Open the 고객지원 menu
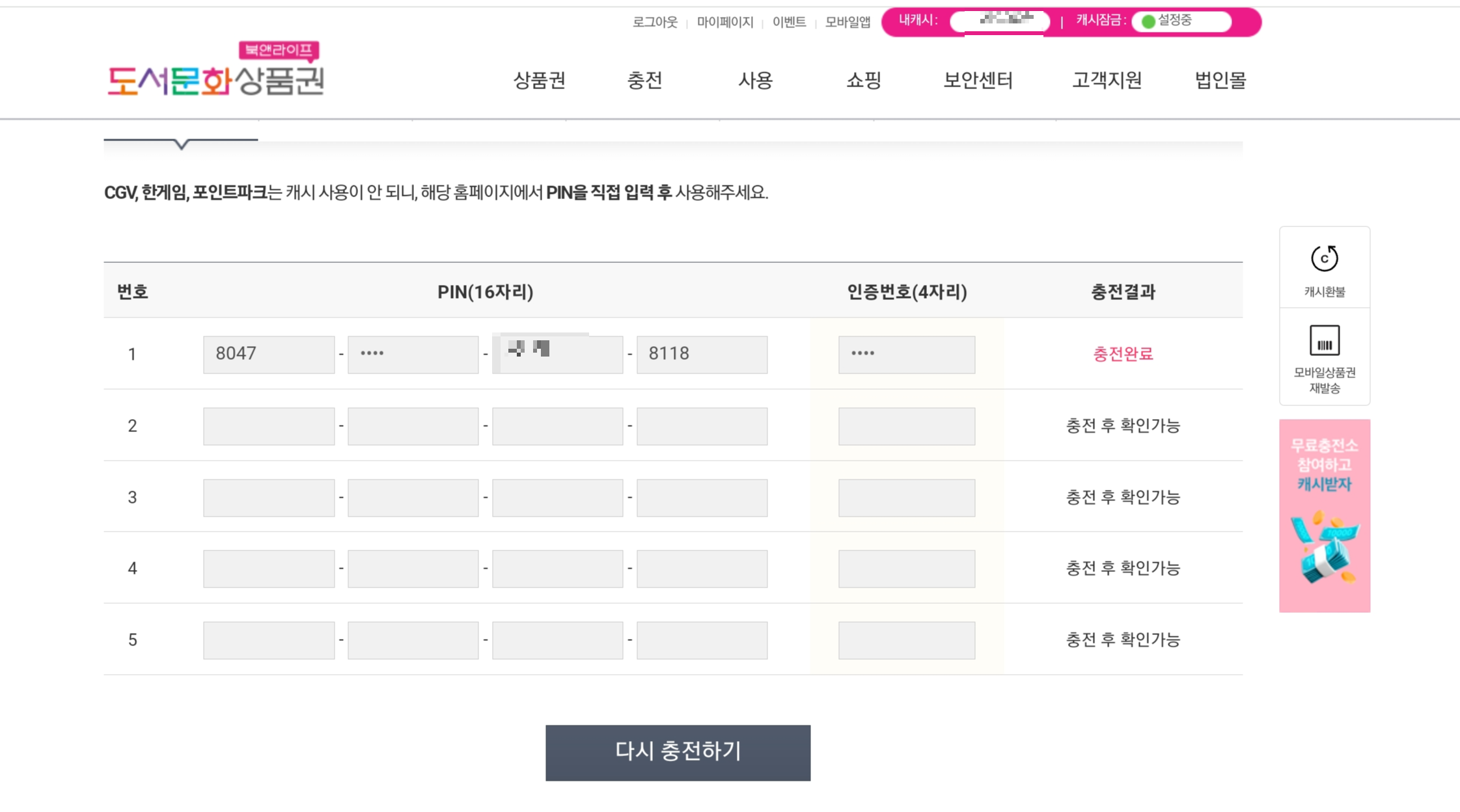1460x812 pixels. [1107, 80]
